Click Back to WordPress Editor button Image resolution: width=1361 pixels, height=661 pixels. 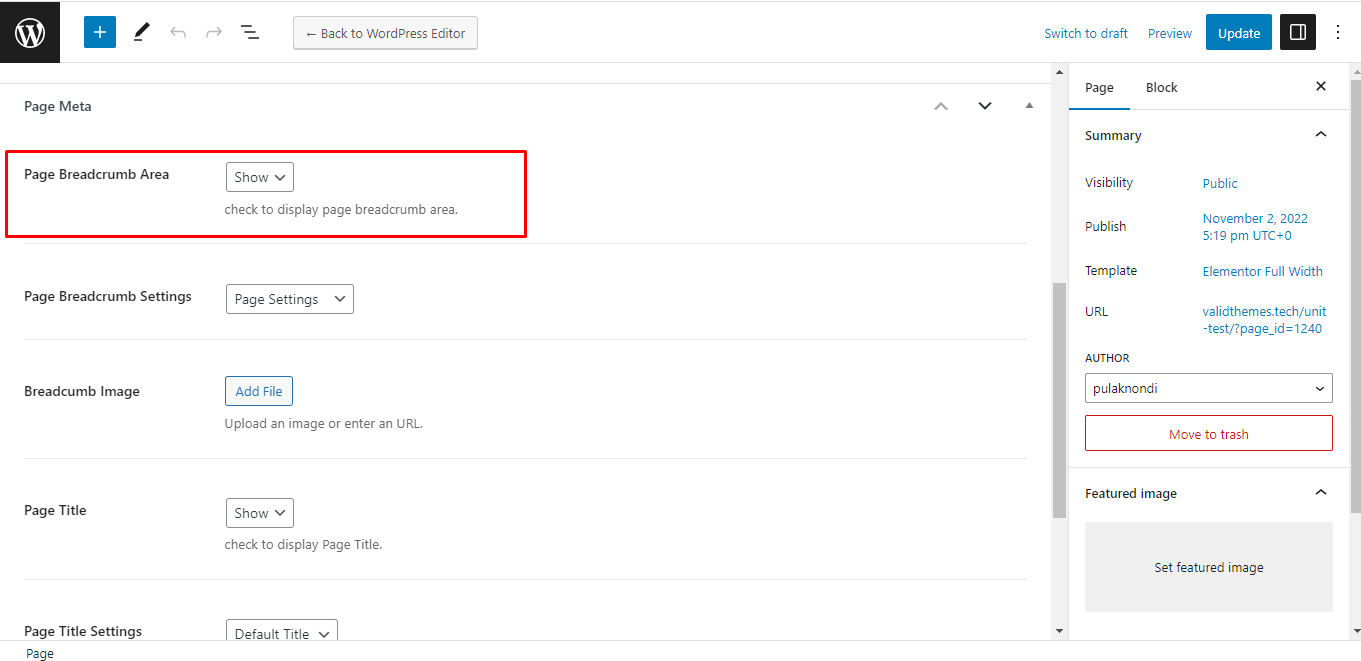[386, 33]
